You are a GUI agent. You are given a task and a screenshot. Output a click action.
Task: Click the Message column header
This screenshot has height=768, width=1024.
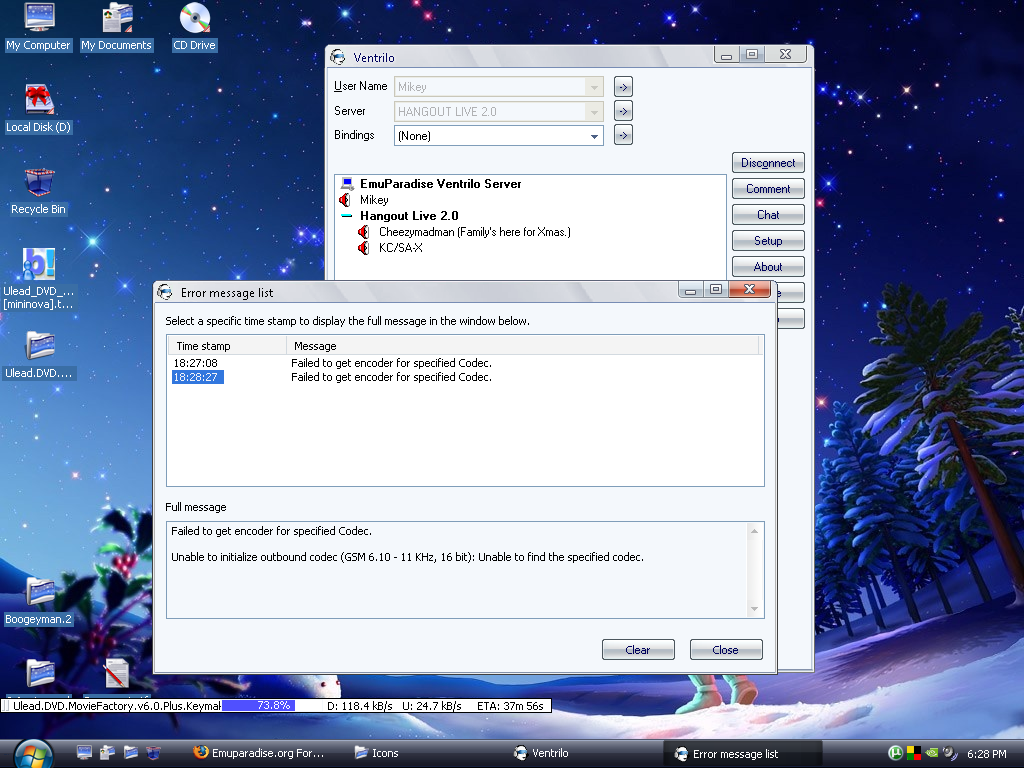tap(523, 345)
